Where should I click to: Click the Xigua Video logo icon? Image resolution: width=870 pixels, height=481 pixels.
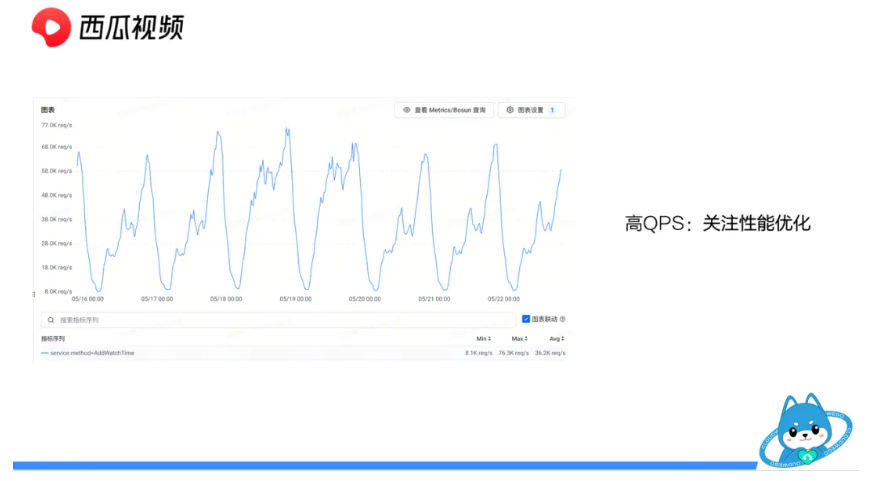tap(52, 27)
